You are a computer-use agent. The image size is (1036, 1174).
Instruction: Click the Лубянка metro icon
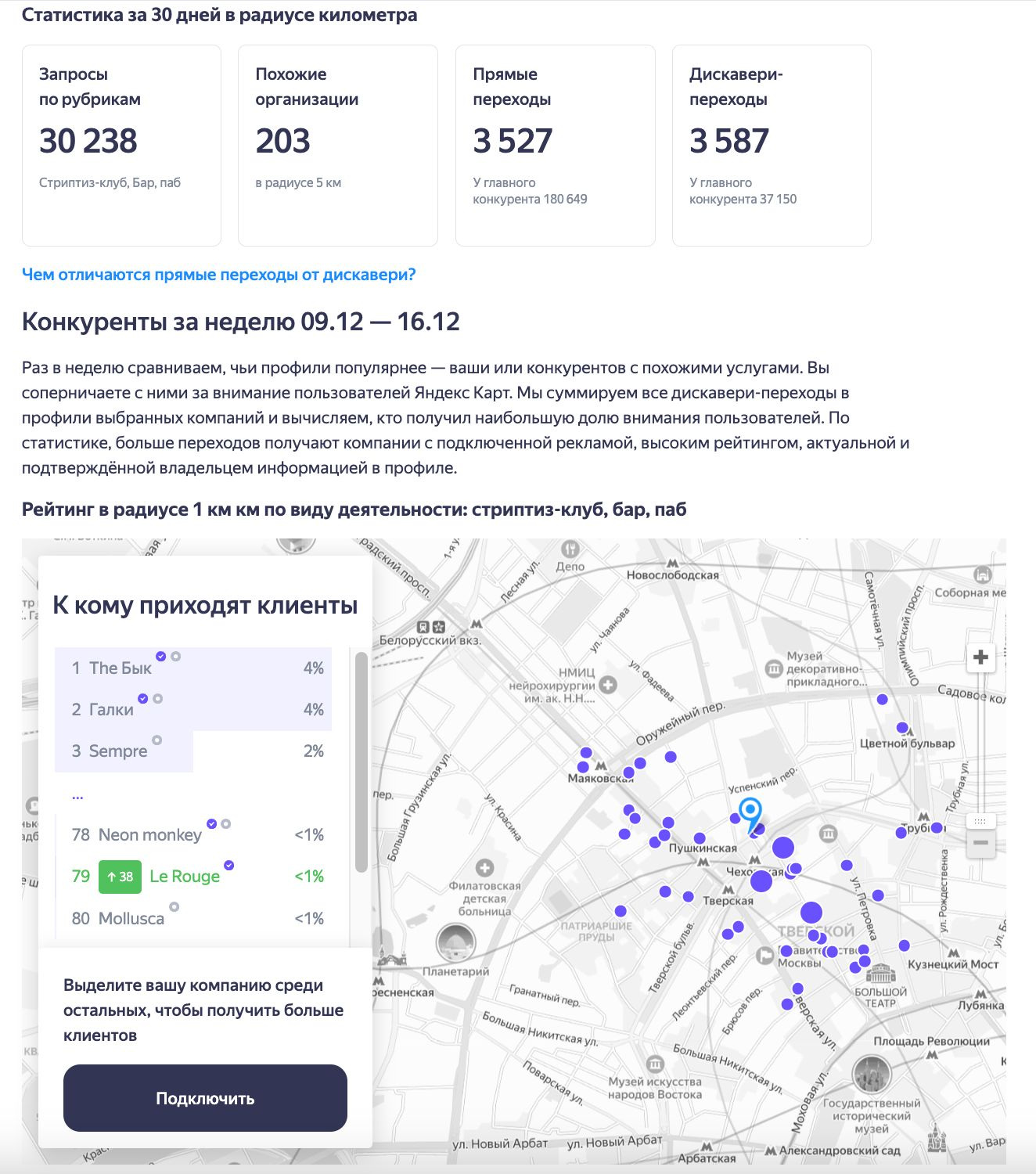point(980,993)
